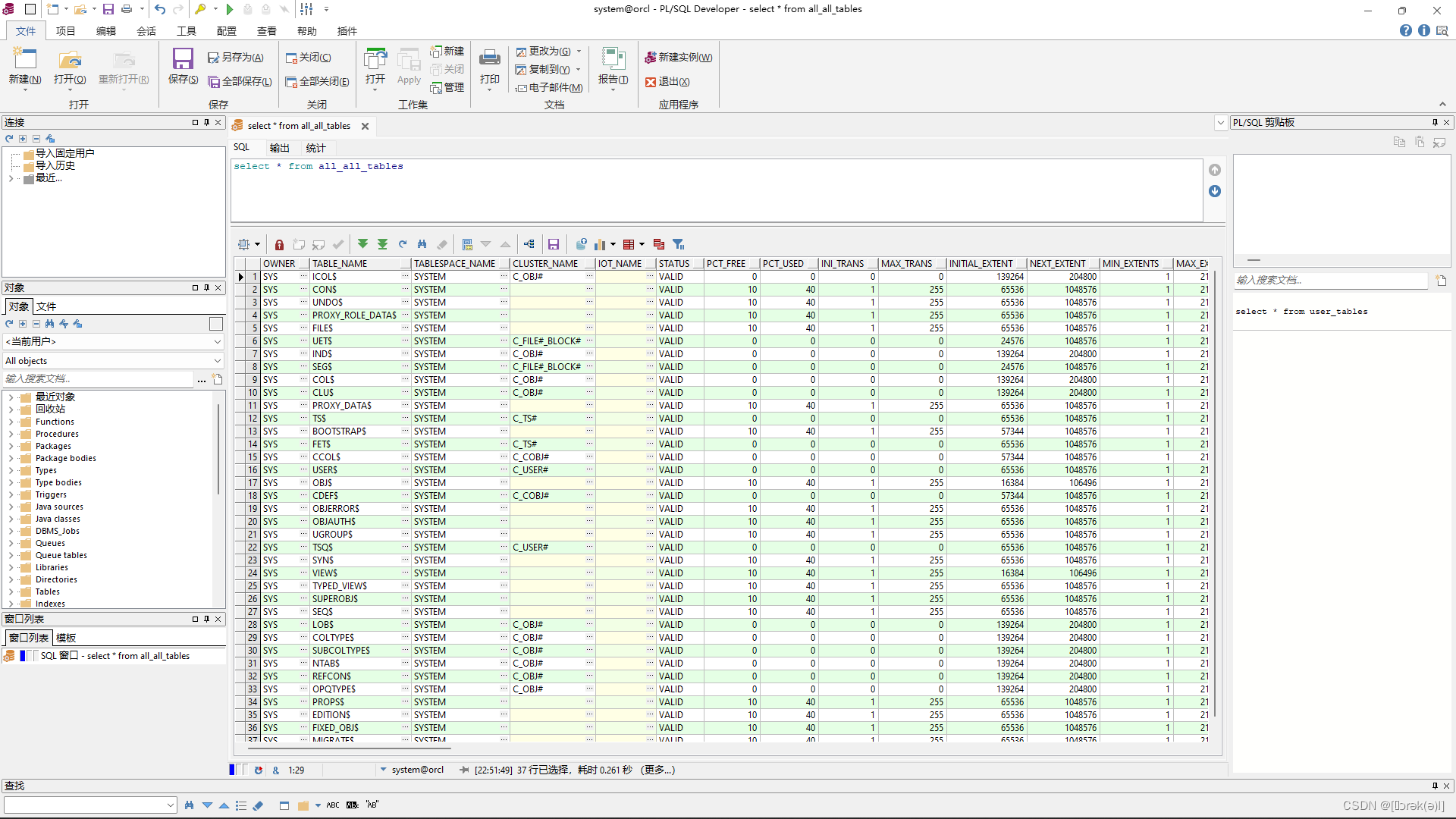1456x819 pixels.
Task: Open the chart icon dropdown arrow
Action: pos(613,244)
